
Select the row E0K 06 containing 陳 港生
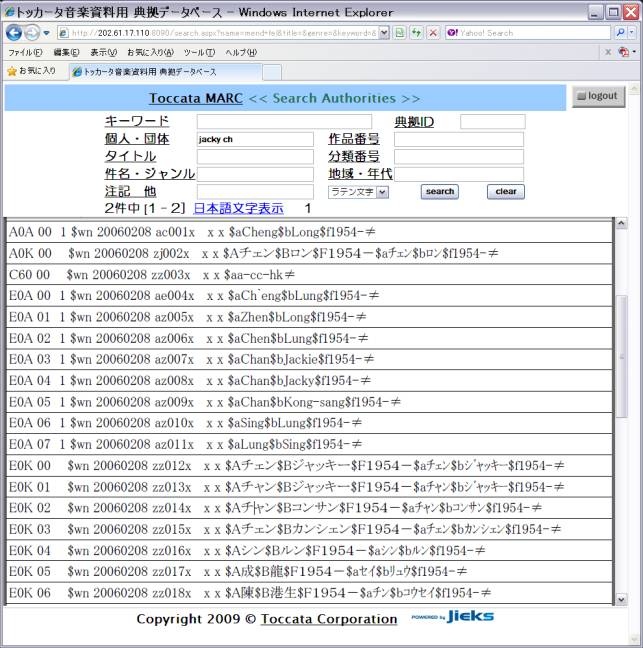309,593
